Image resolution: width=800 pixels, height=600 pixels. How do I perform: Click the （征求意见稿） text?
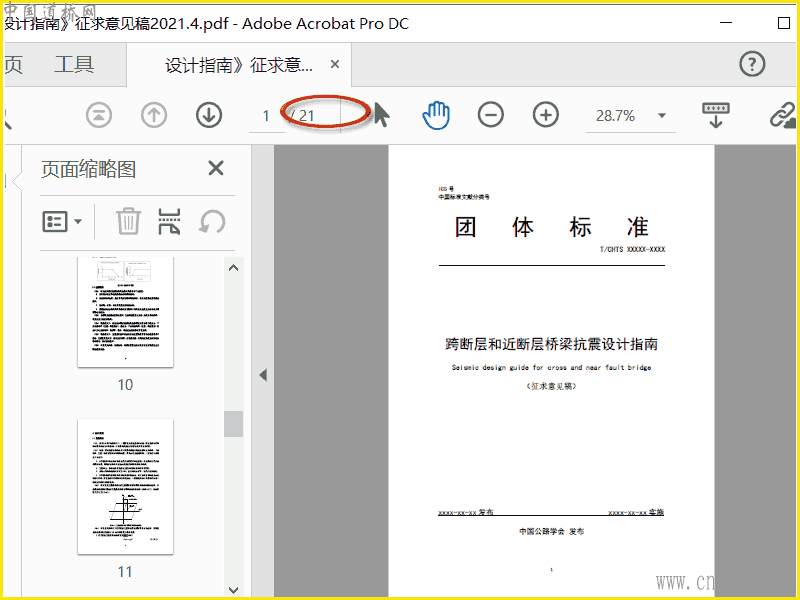[x=552, y=386]
